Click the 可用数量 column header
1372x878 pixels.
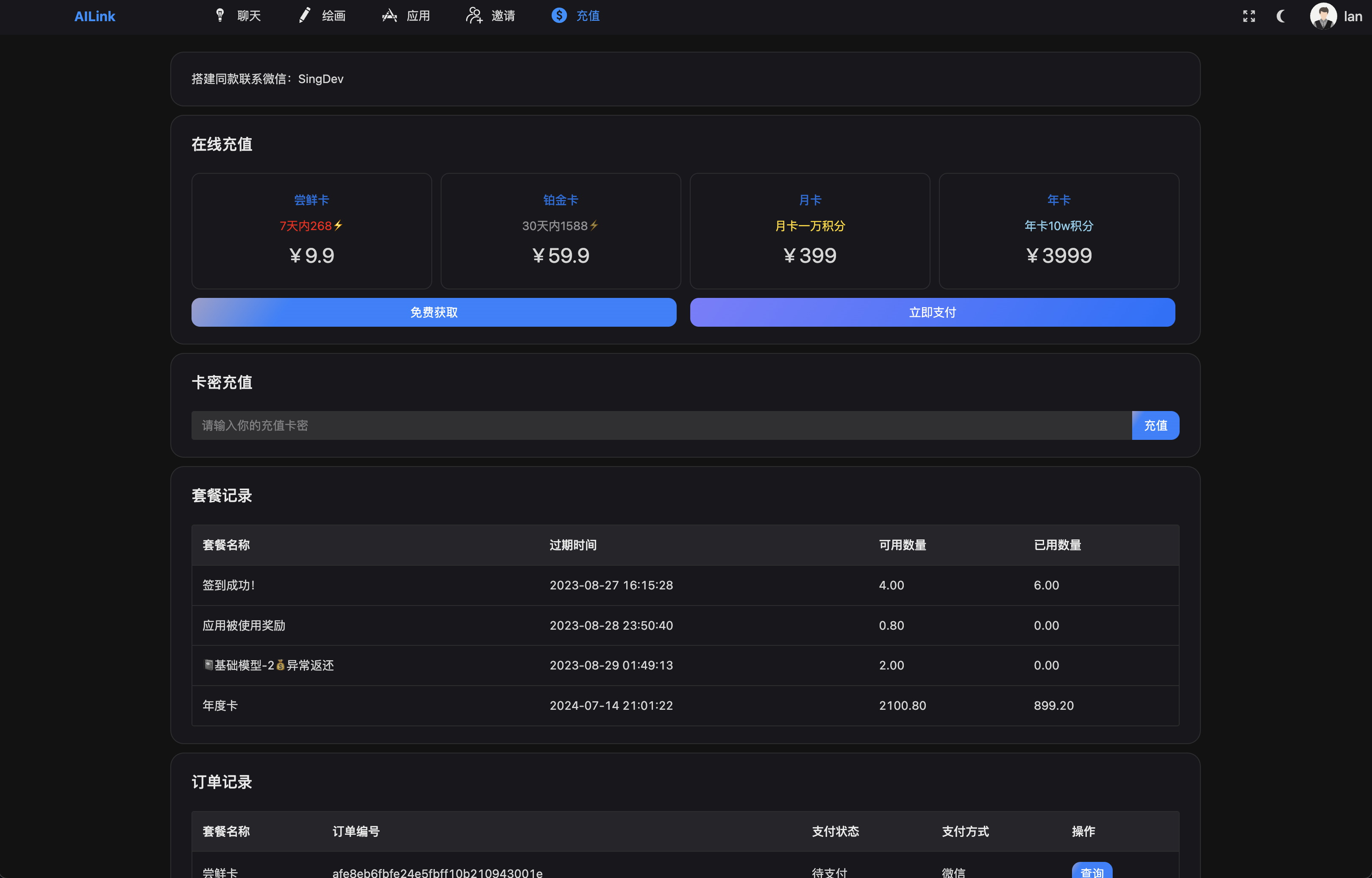coord(903,545)
